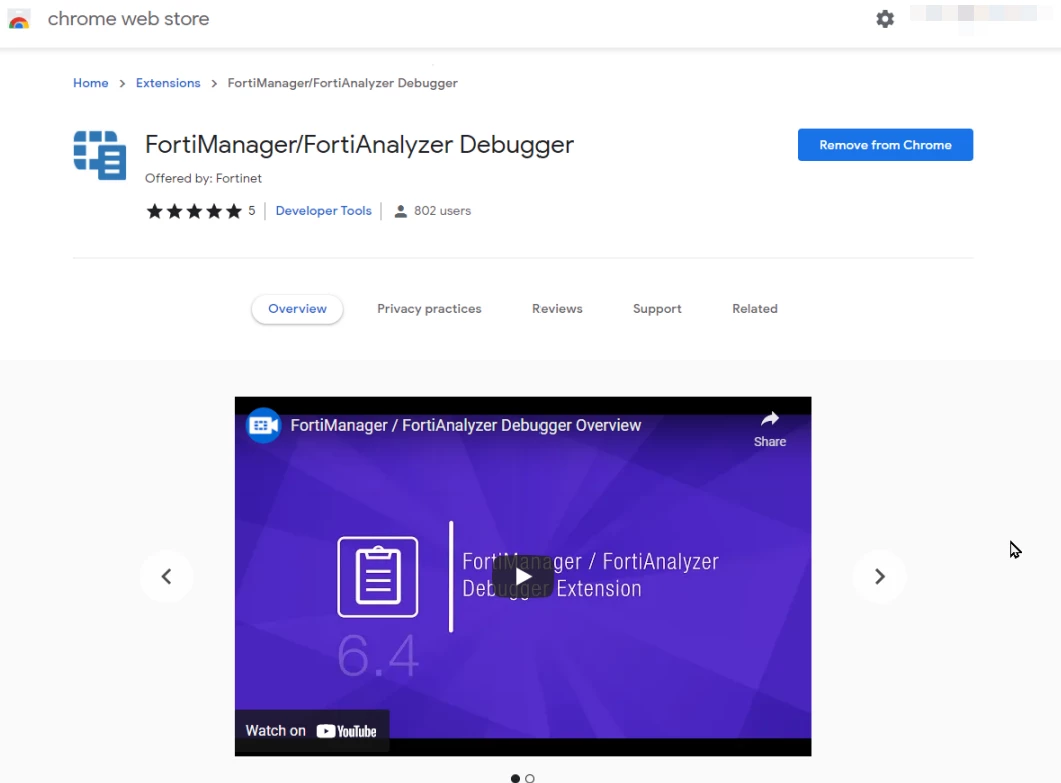Click the Watch on YouTube badge
Screen dimensions: 1061x783
click(x=311, y=731)
